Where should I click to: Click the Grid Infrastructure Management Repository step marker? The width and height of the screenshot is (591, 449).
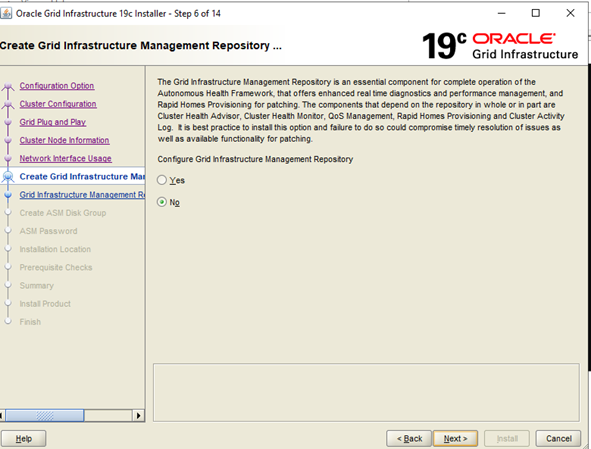tap(8, 195)
